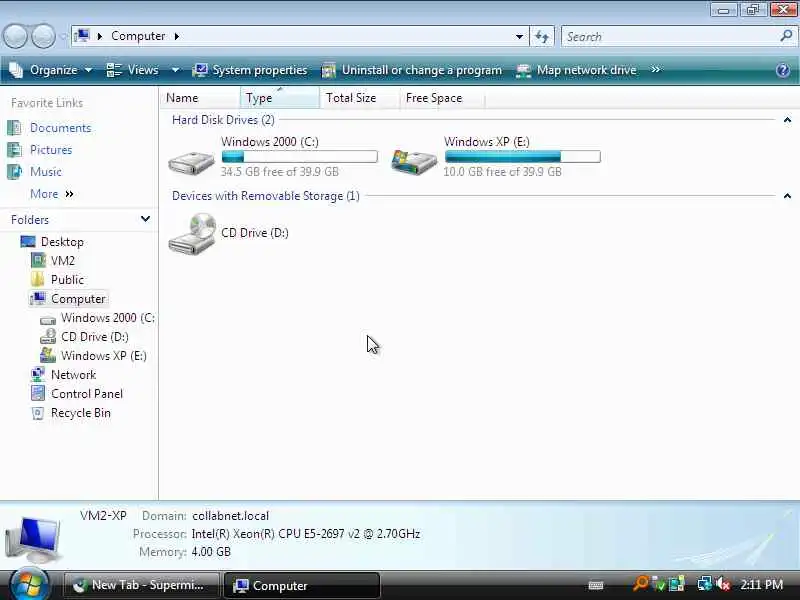The width and height of the screenshot is (800, 600).
Task: Click the Network icon in folder tree
Action: coord(38,374)
